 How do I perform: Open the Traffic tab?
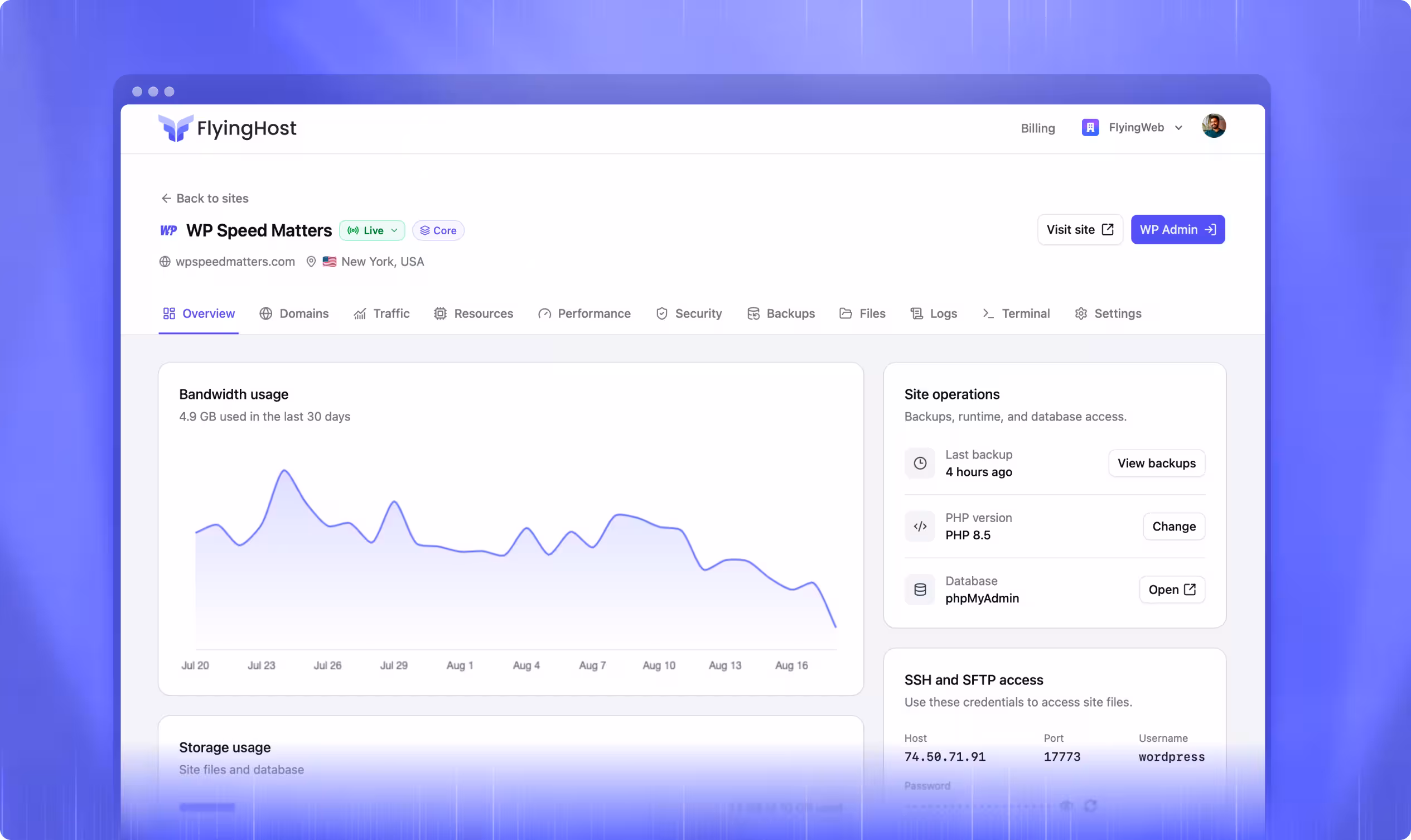(381, 313)
